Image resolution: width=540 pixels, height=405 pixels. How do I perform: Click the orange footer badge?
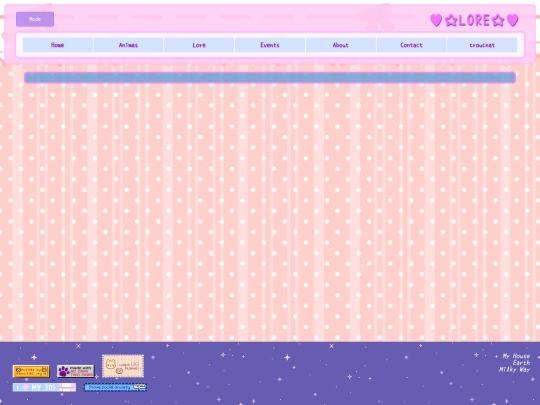tap(31, 371)
